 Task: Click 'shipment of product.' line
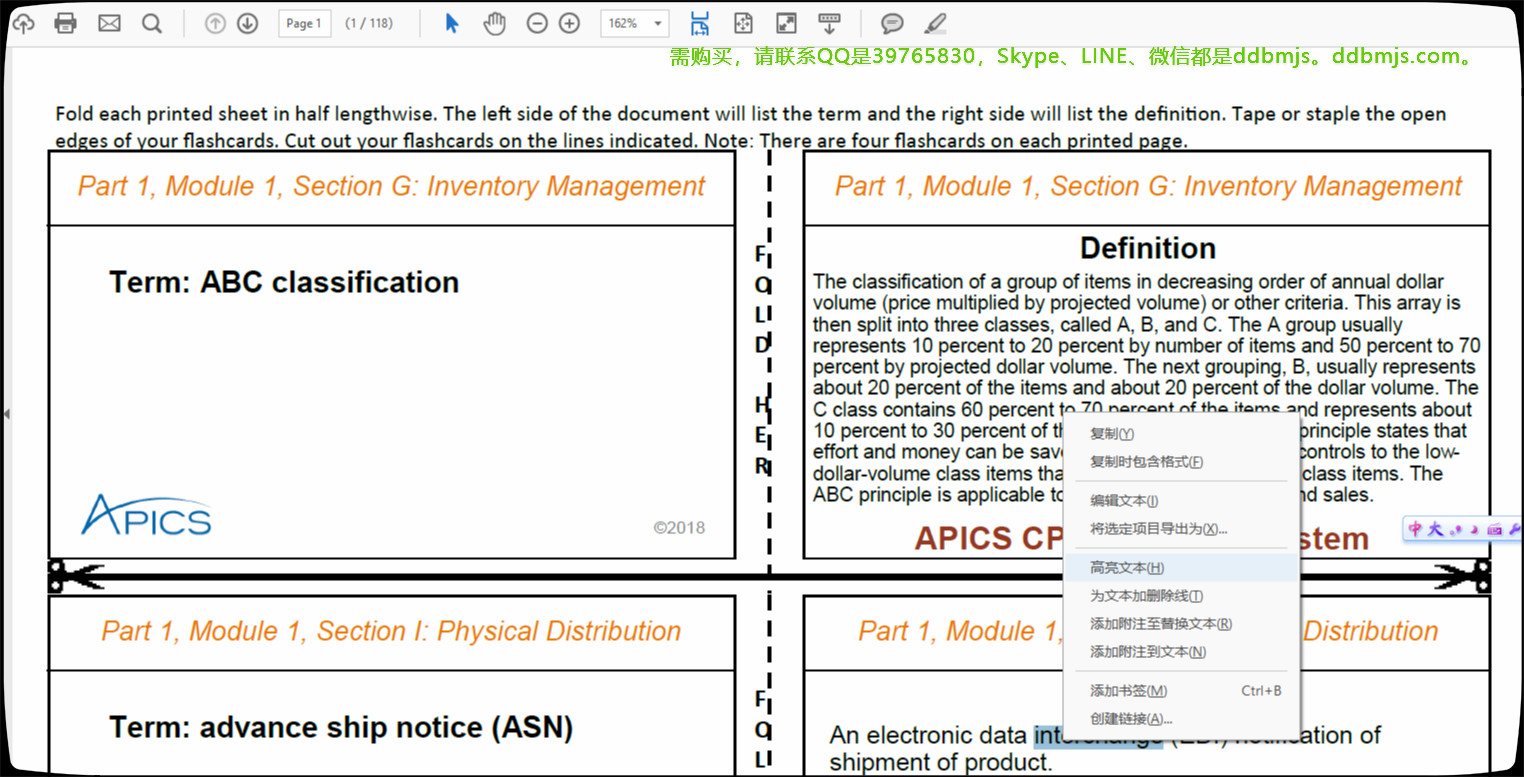(x=941, y=762)
